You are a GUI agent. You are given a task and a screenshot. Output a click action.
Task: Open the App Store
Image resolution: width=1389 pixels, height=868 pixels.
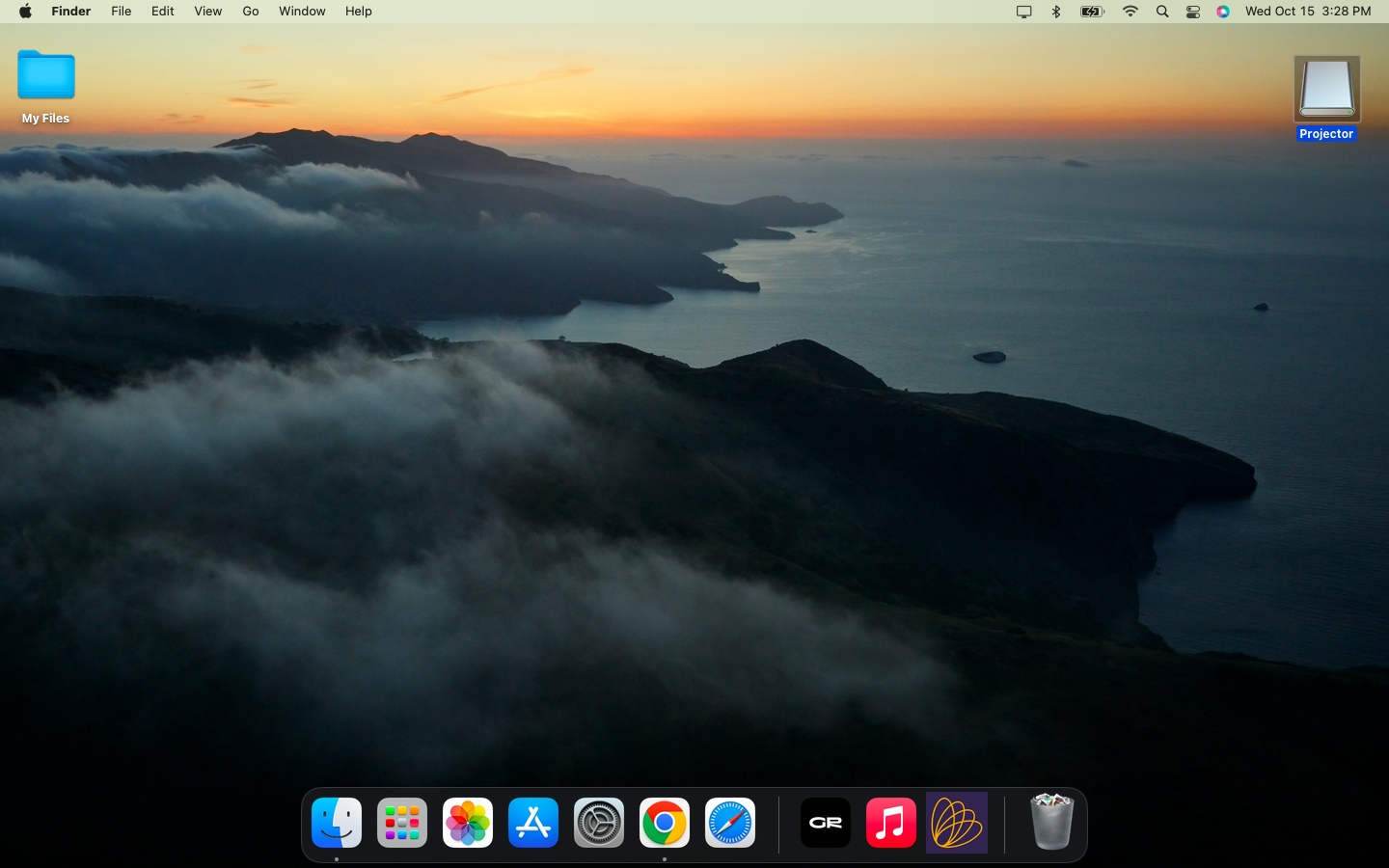click(x=533, y=823)
